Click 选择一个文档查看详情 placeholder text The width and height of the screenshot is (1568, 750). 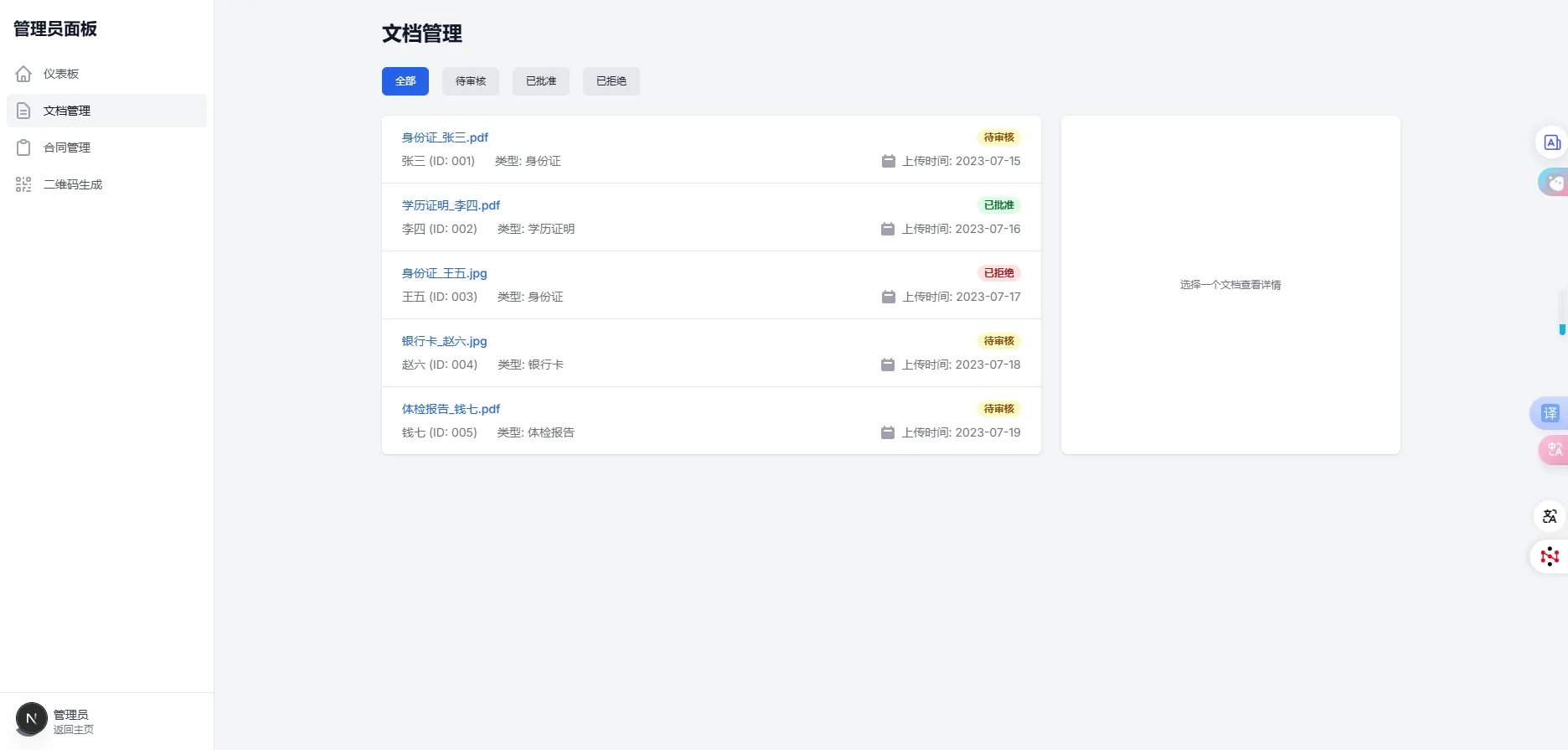[x=1230, y=285]
